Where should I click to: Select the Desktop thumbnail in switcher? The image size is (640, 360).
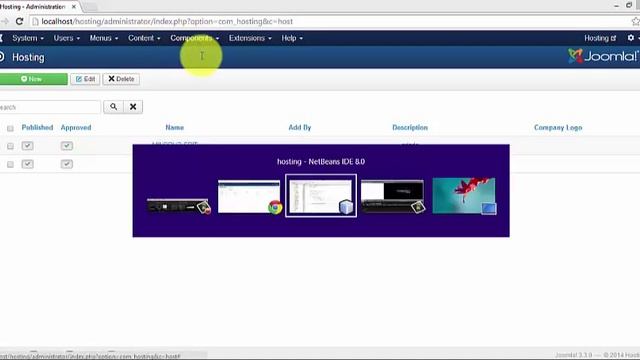[x=464, y=196]
